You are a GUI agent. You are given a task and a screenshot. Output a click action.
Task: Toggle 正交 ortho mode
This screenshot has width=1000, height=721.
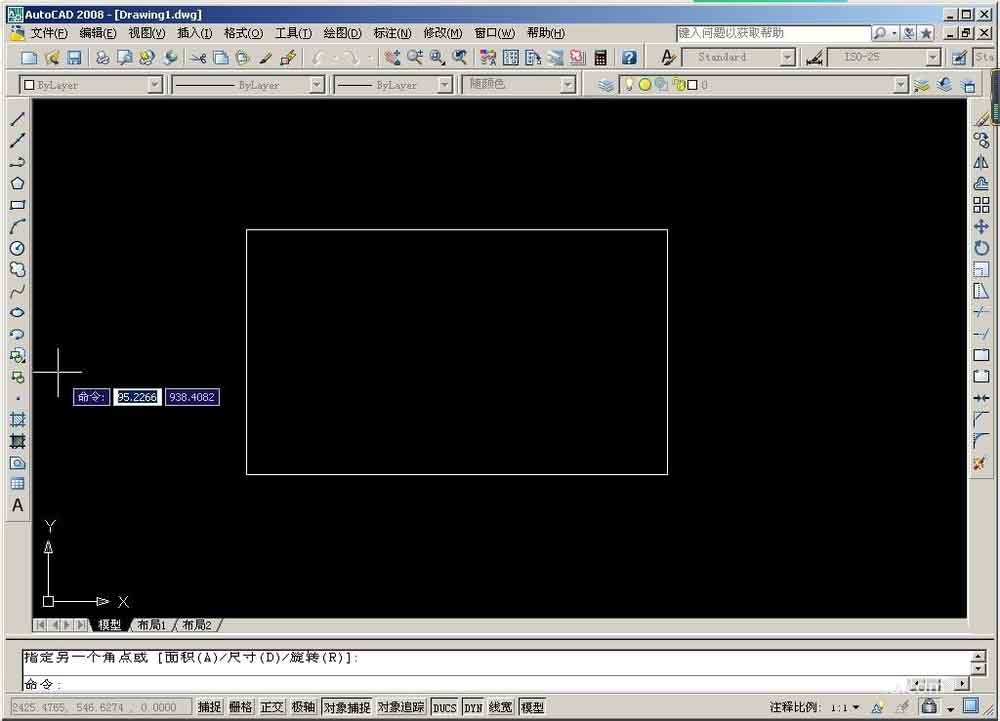point(272,707)
